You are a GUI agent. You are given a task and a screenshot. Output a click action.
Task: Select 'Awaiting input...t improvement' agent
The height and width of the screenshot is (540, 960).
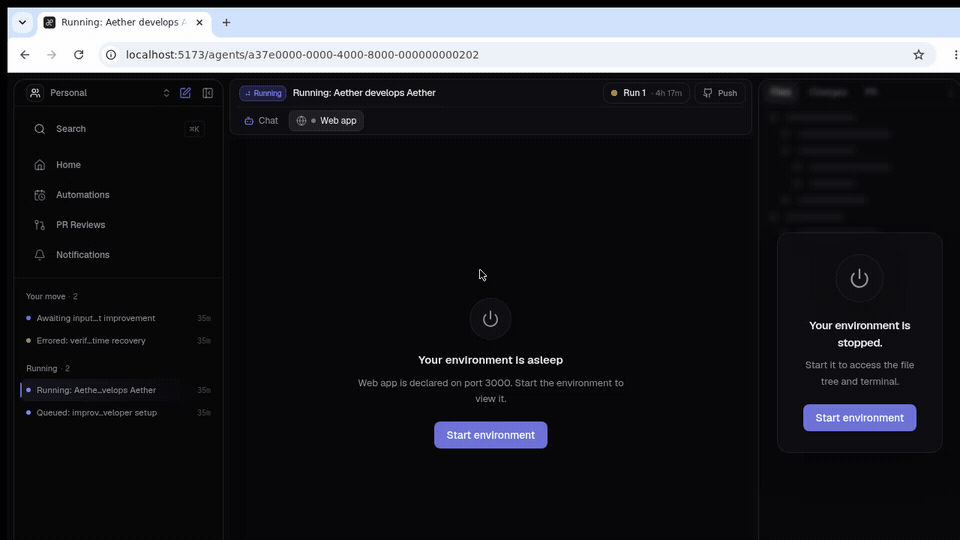119,318
